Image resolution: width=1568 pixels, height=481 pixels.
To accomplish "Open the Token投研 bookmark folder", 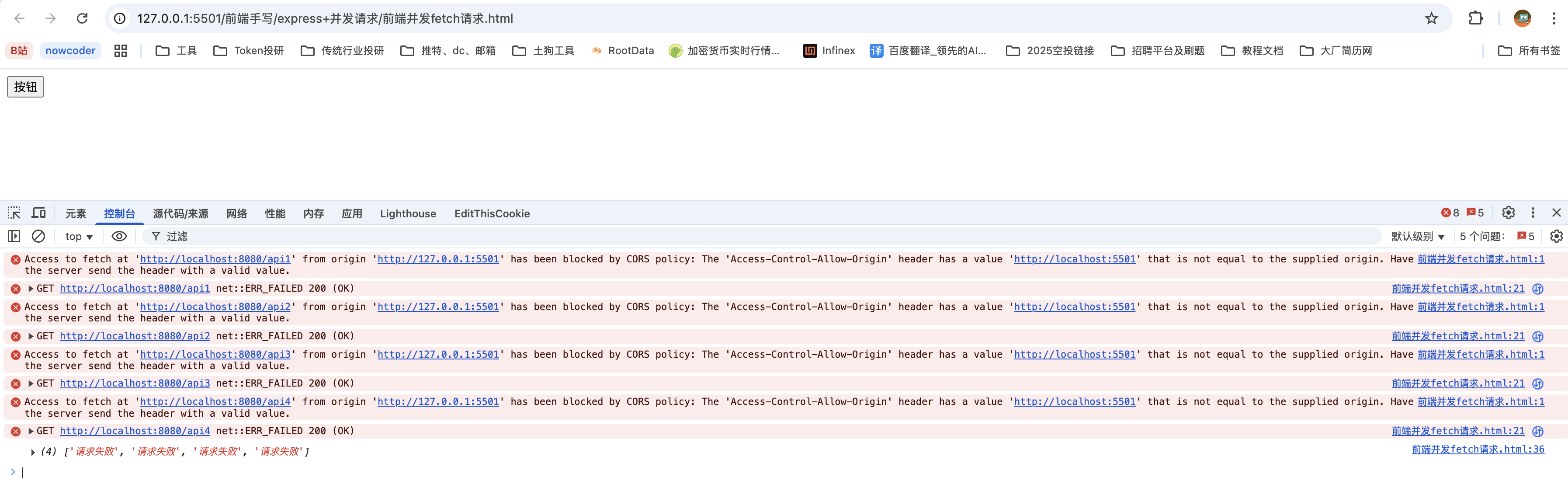I will 248,51.
